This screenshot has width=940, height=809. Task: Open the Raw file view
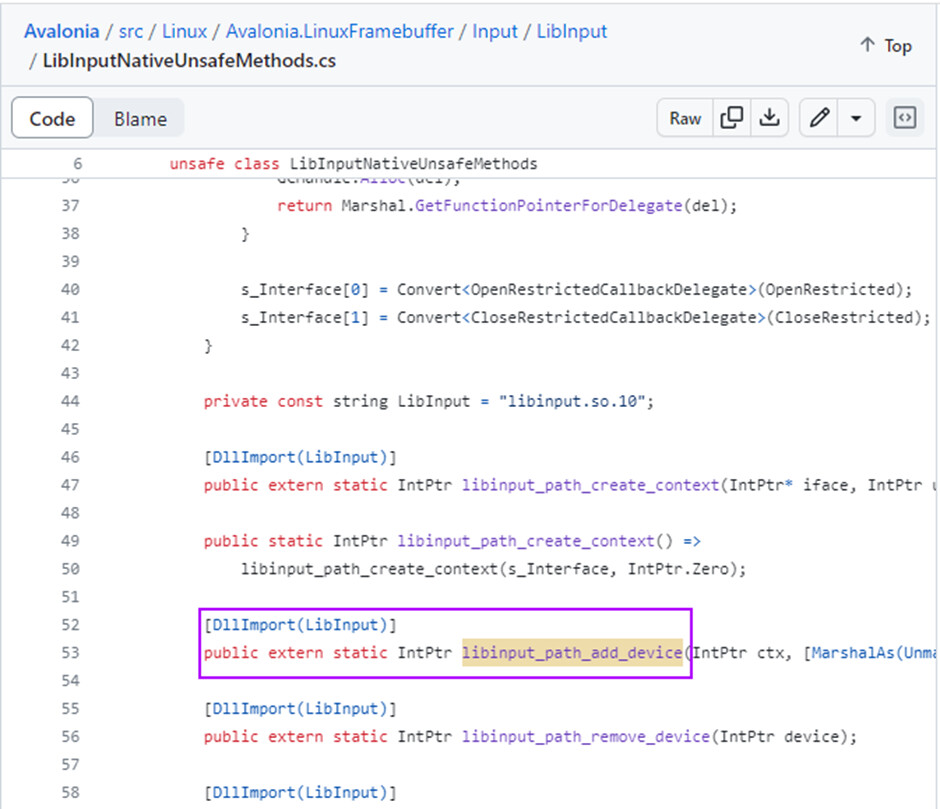click(x=685, y=118)
